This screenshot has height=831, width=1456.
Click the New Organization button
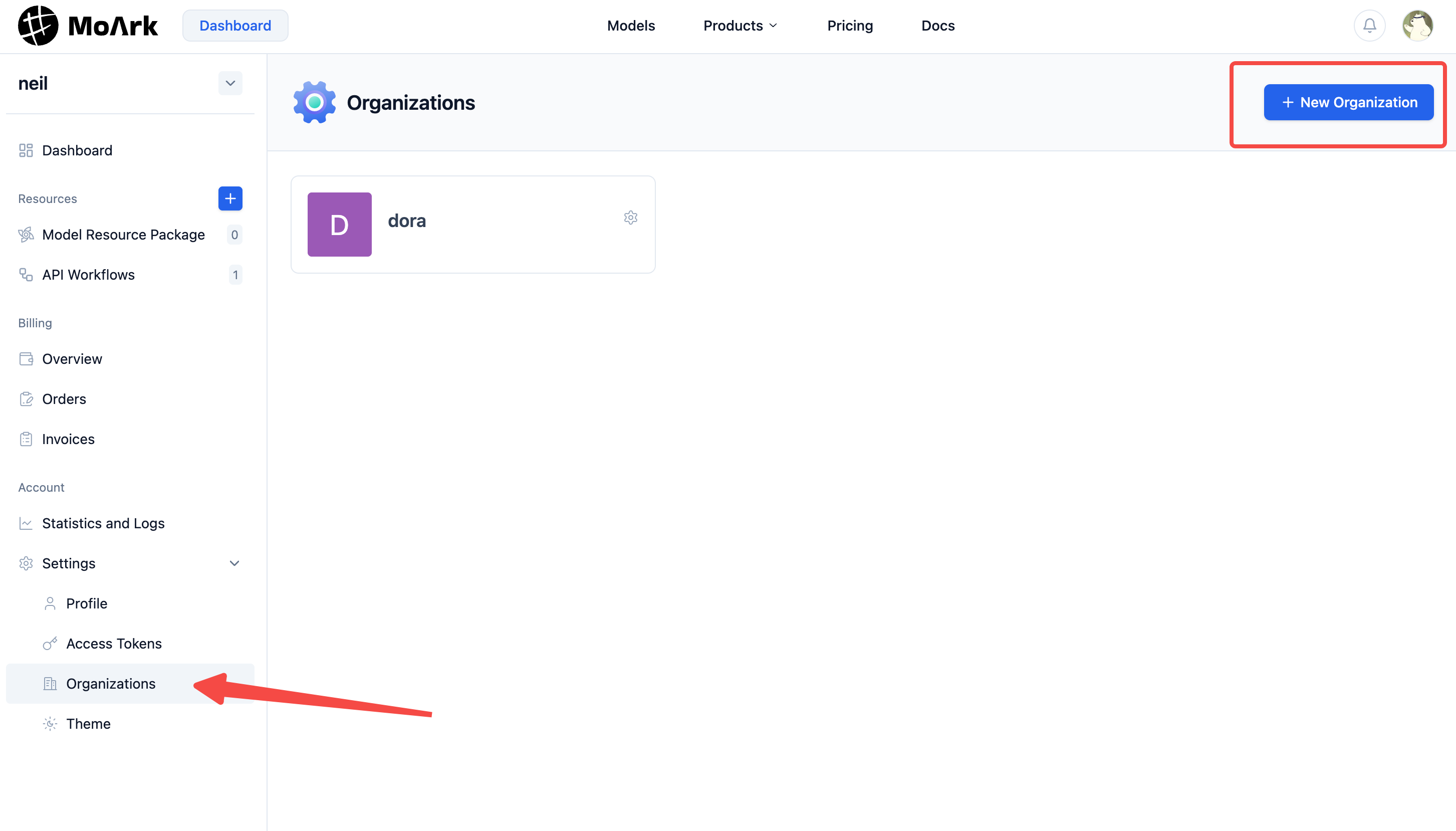1348,102
